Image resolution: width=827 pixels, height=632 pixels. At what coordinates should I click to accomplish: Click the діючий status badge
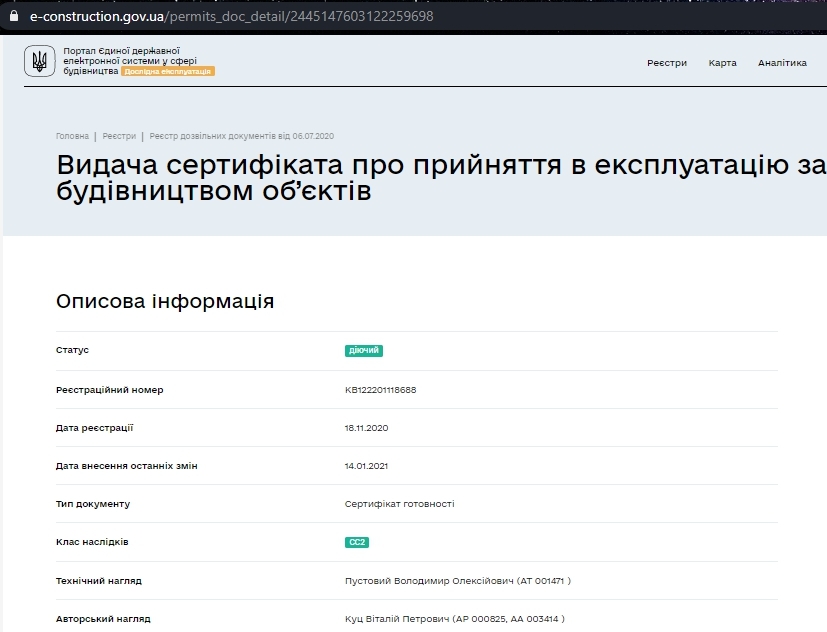tap(364, 350)
